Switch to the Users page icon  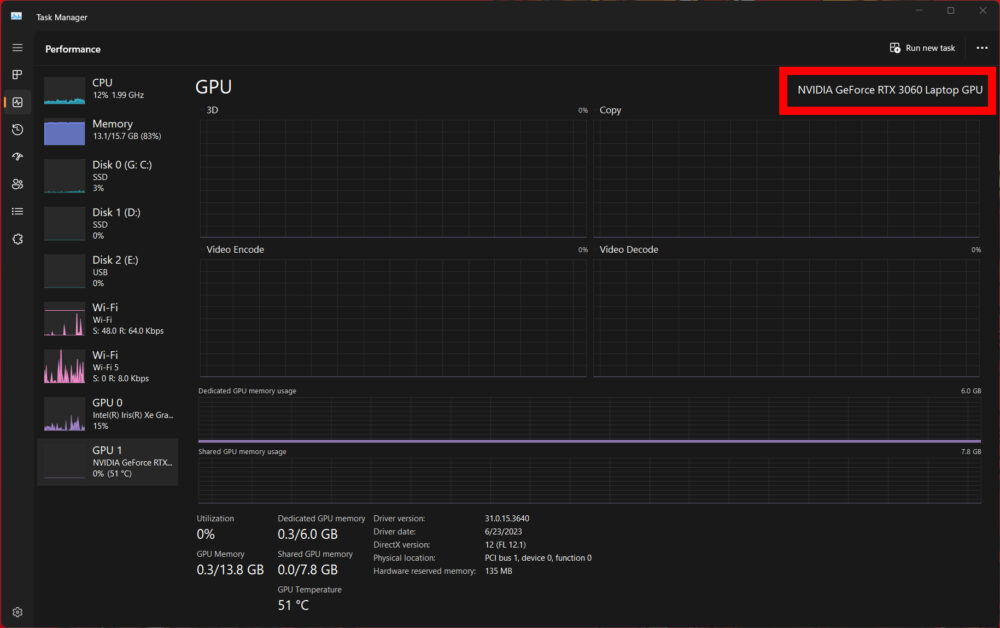pos(17,184)
